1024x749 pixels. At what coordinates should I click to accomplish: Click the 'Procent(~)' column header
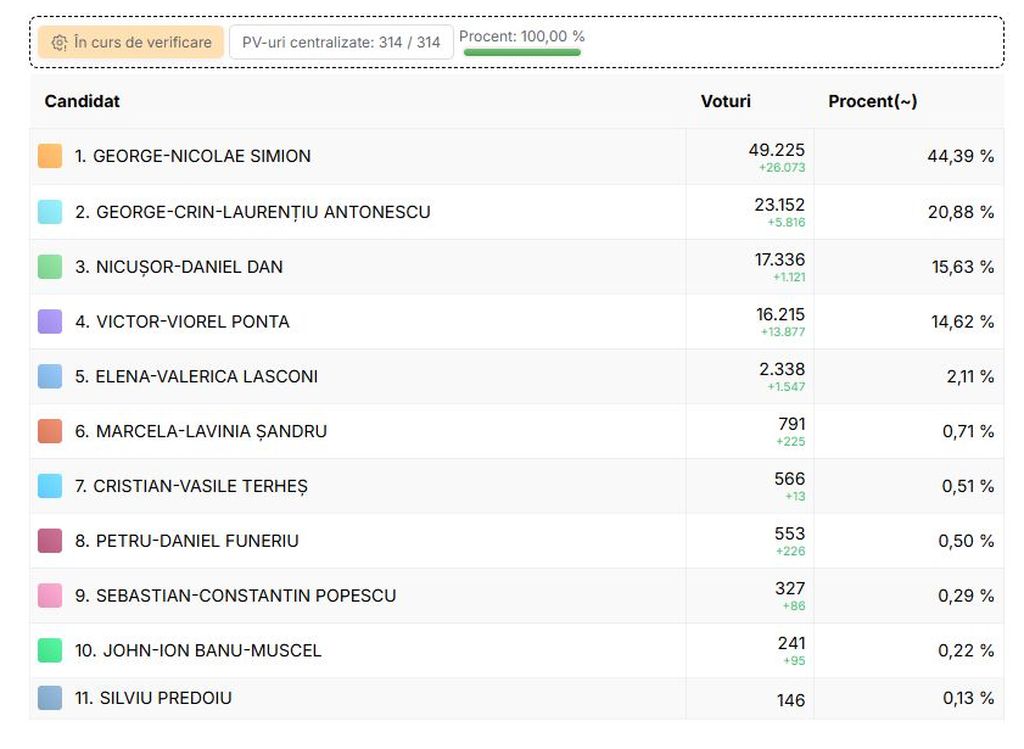coord(872,101)
